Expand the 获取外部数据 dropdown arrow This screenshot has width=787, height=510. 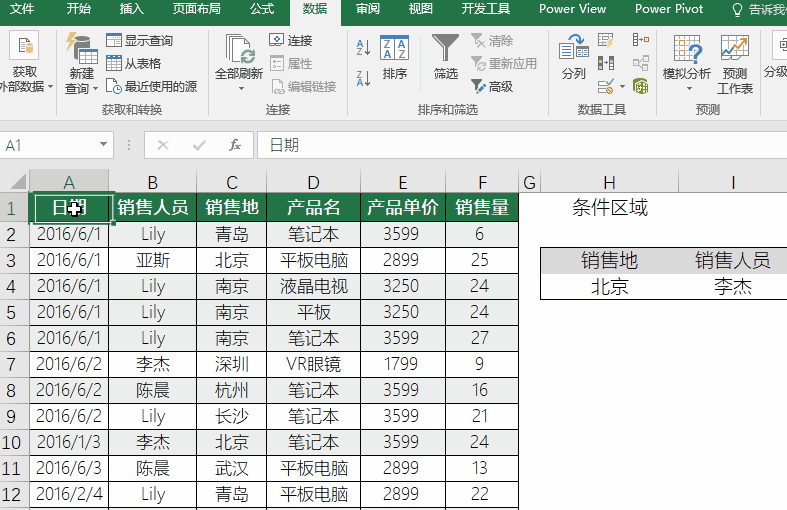point(50,87)
